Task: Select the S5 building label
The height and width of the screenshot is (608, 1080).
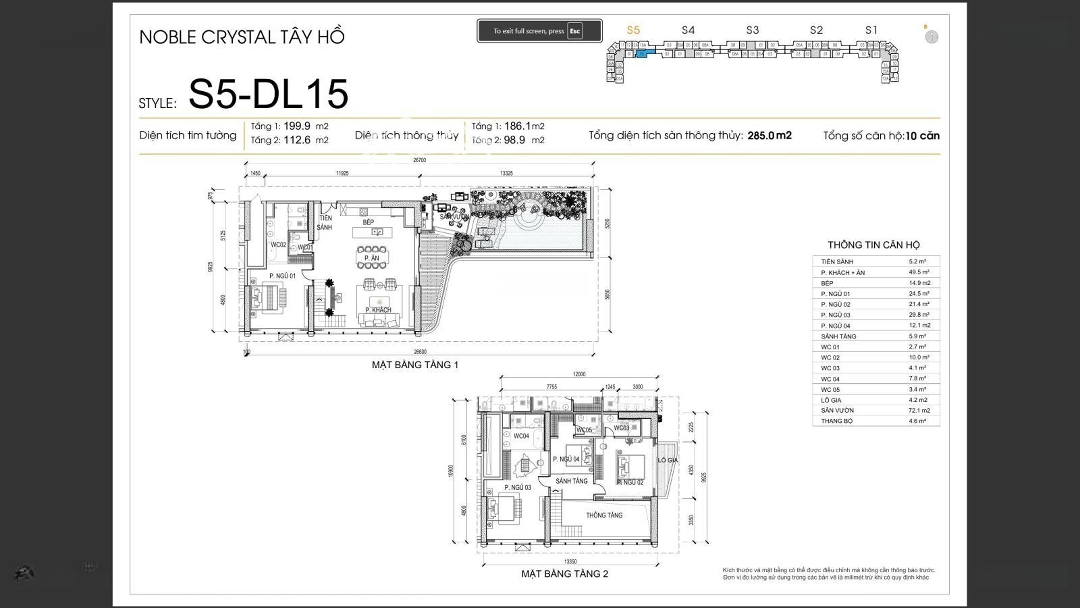Action: 633,30
